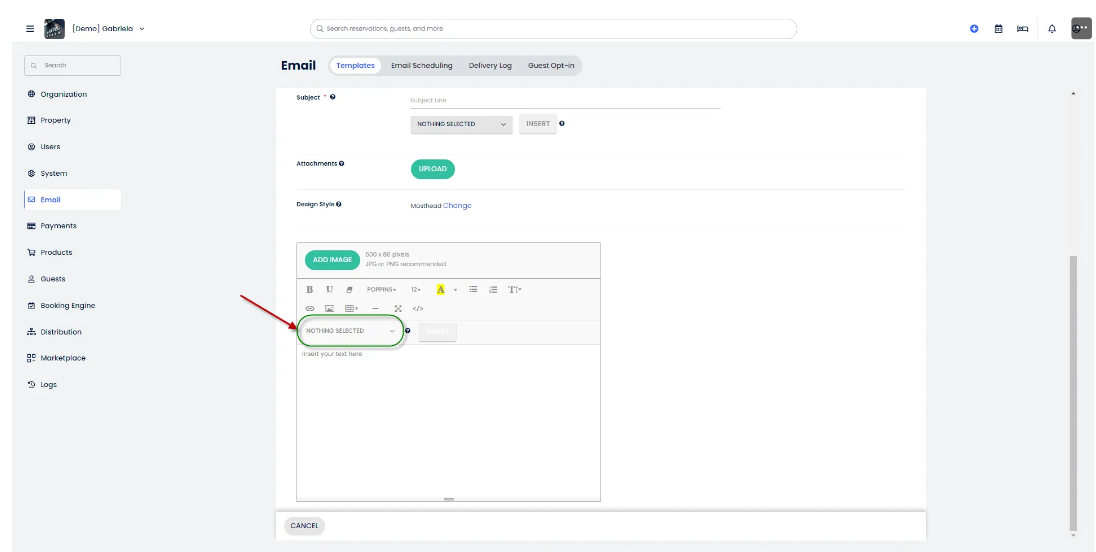Click the yellow highlighted text color button
Image resolution: width=1096 pixels, height=552 pixels.
(x=441, y=290)
